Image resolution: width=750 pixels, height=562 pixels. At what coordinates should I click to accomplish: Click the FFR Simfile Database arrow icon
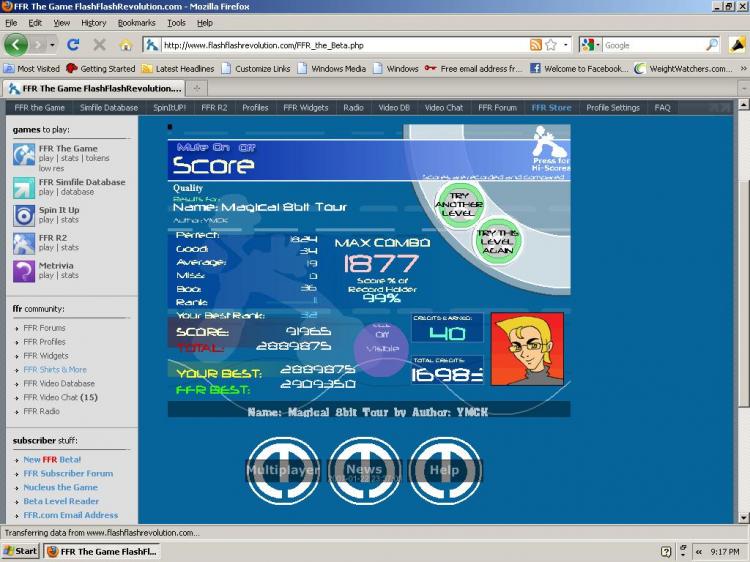[x=24, y=188]
